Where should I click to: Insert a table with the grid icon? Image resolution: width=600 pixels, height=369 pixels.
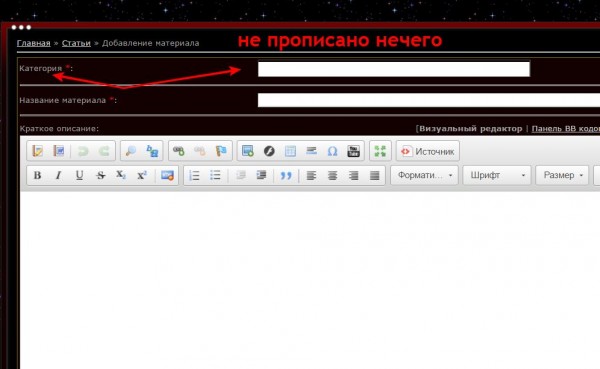[x=290, y=151]
